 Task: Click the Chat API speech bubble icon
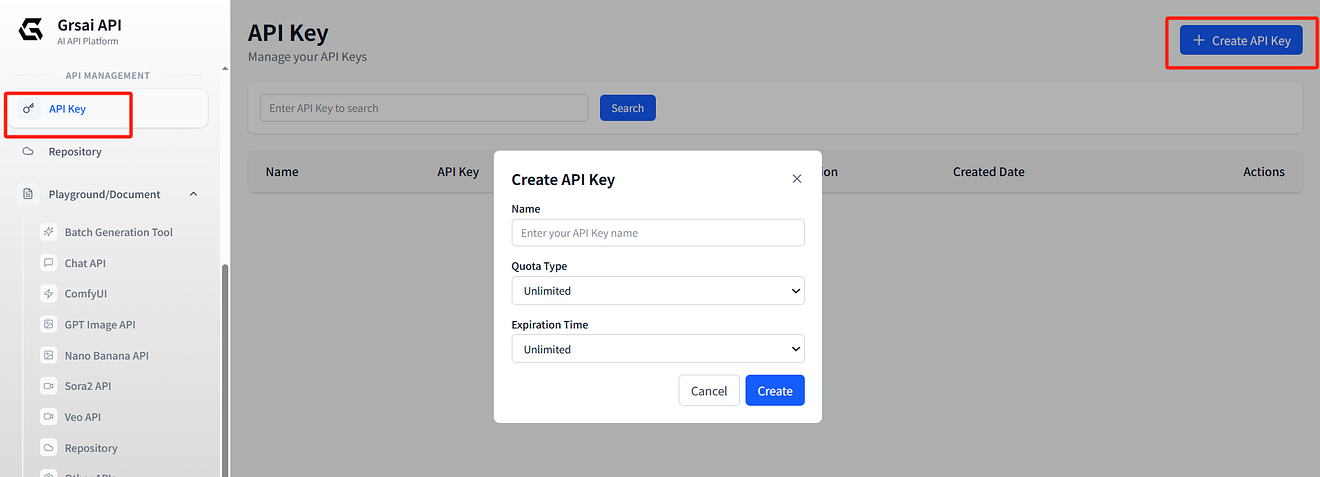(x=48, y=263)
